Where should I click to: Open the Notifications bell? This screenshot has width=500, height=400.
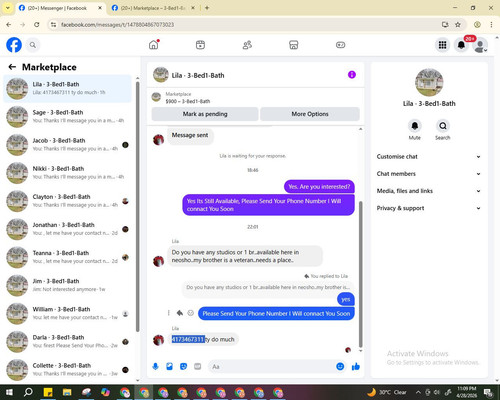tap(461, 45)
